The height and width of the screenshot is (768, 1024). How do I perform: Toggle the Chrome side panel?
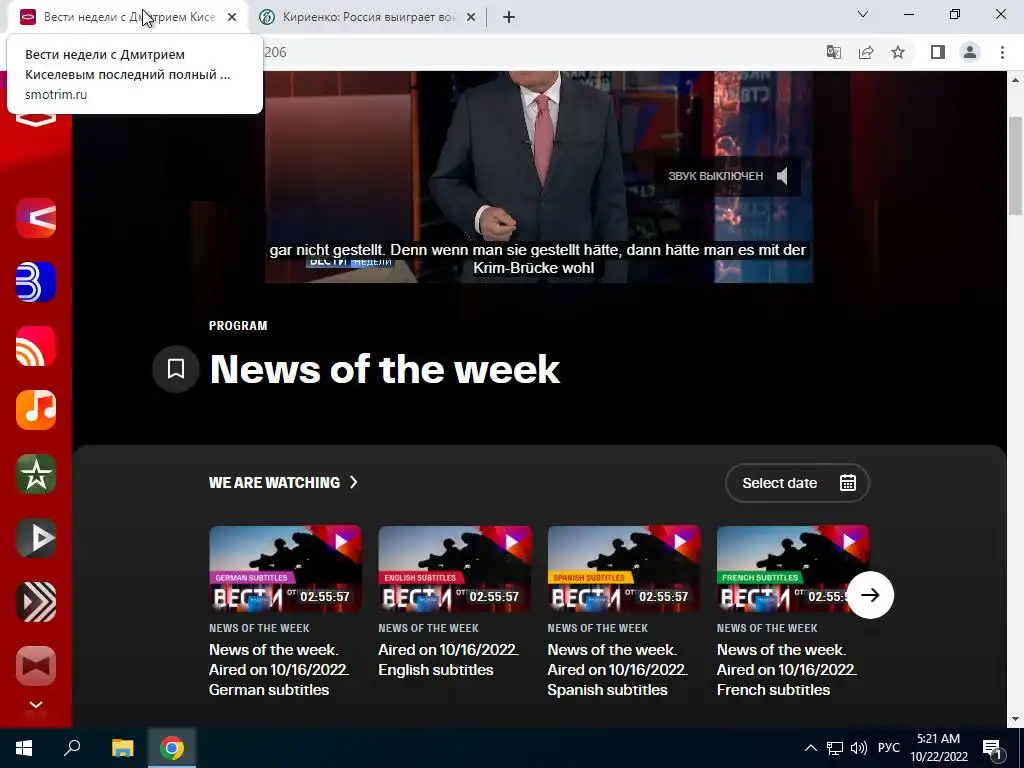938,52
